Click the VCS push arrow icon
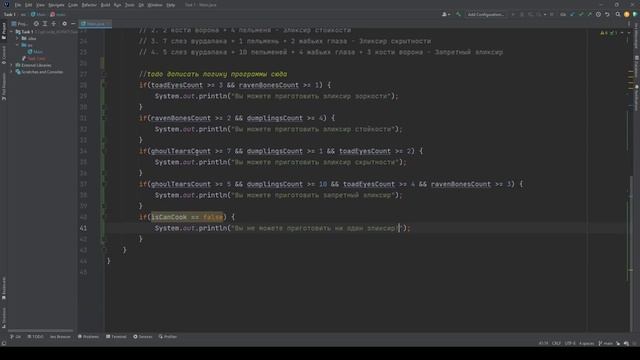The image size is (640, 360). (x=589, y=14)
